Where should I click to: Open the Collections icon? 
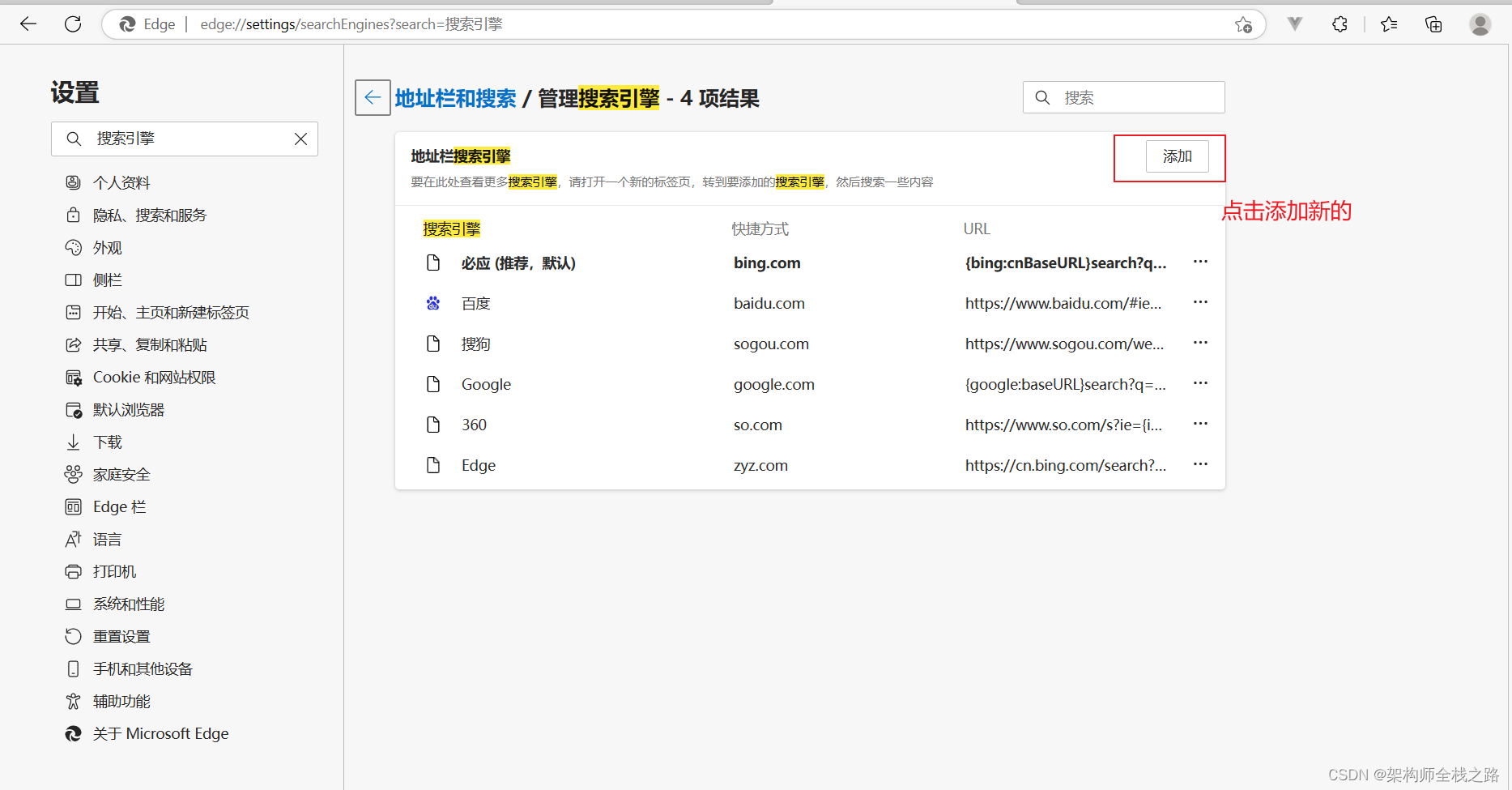tap(1433, 24)
